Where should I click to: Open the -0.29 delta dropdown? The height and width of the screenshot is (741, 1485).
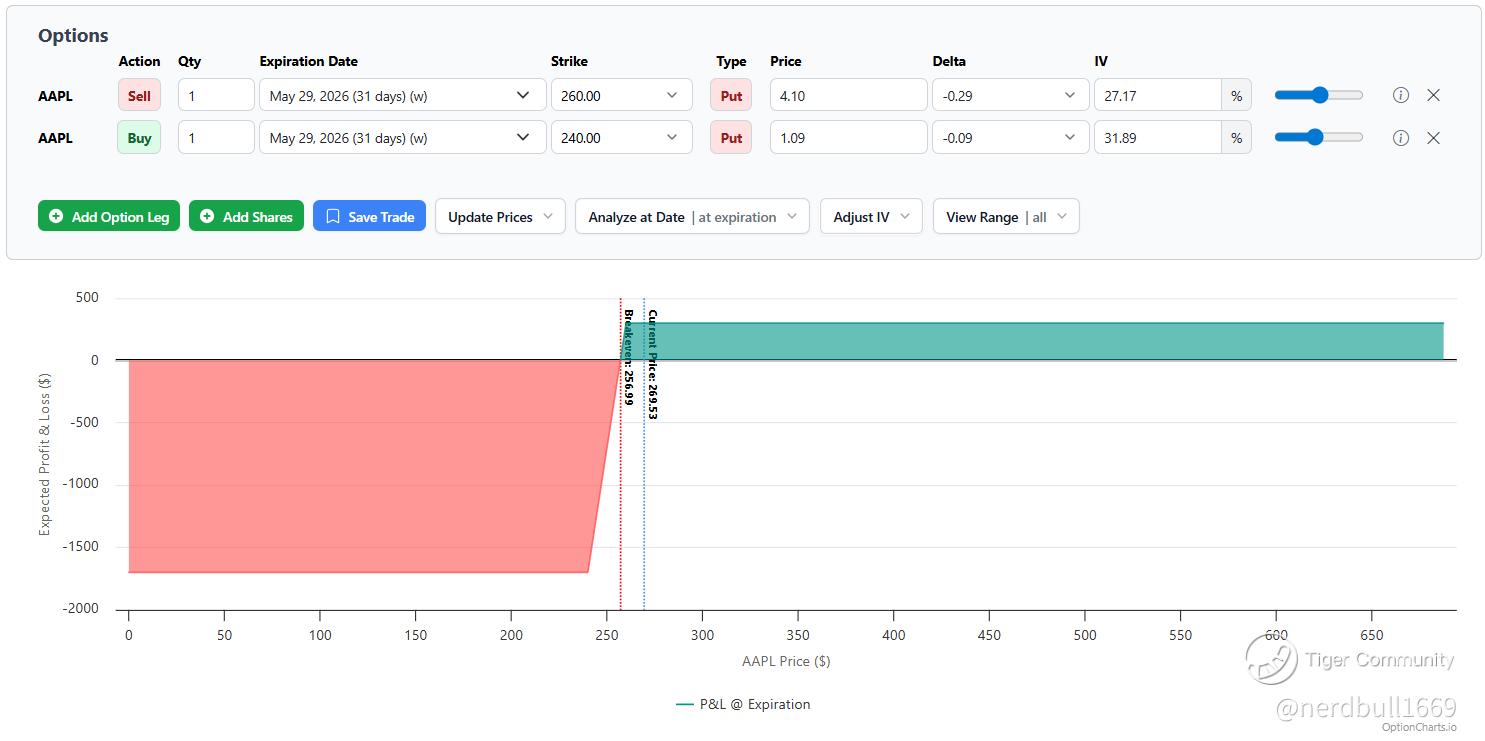click(1010, 96)
